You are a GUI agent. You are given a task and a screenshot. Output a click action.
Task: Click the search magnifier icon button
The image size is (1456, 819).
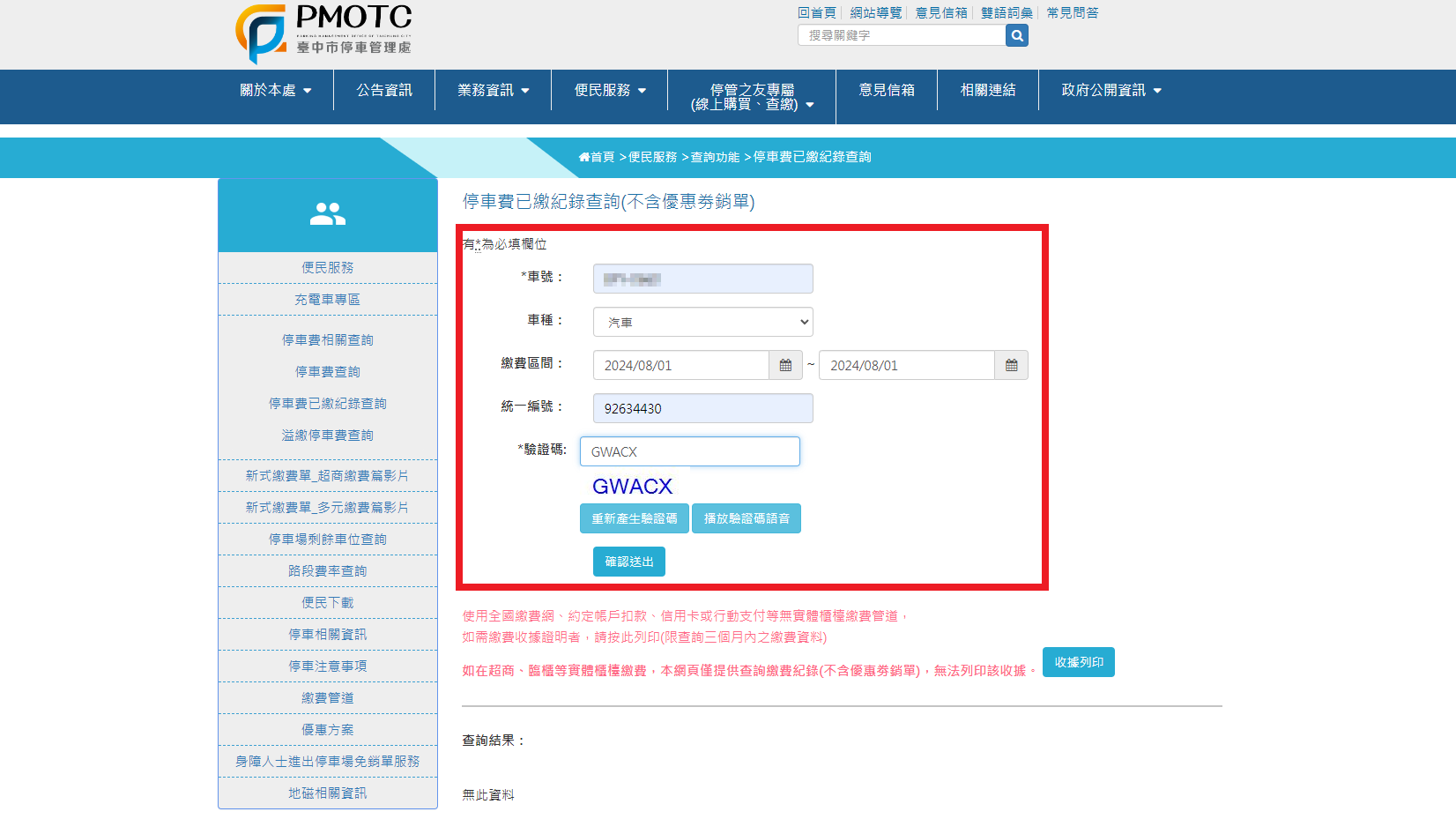[x=1017, y=35]
